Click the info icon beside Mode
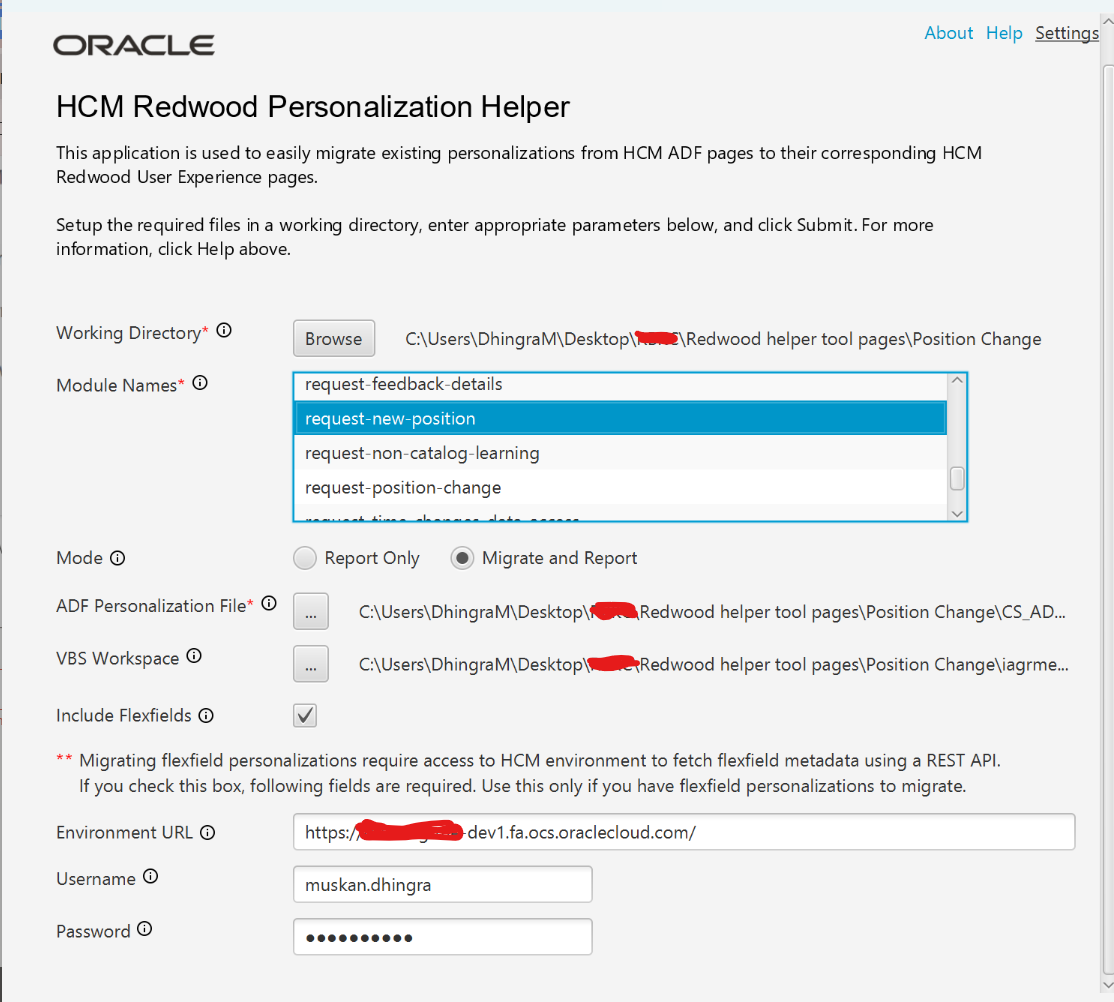1114x1002 pixels. click(118, 558)
